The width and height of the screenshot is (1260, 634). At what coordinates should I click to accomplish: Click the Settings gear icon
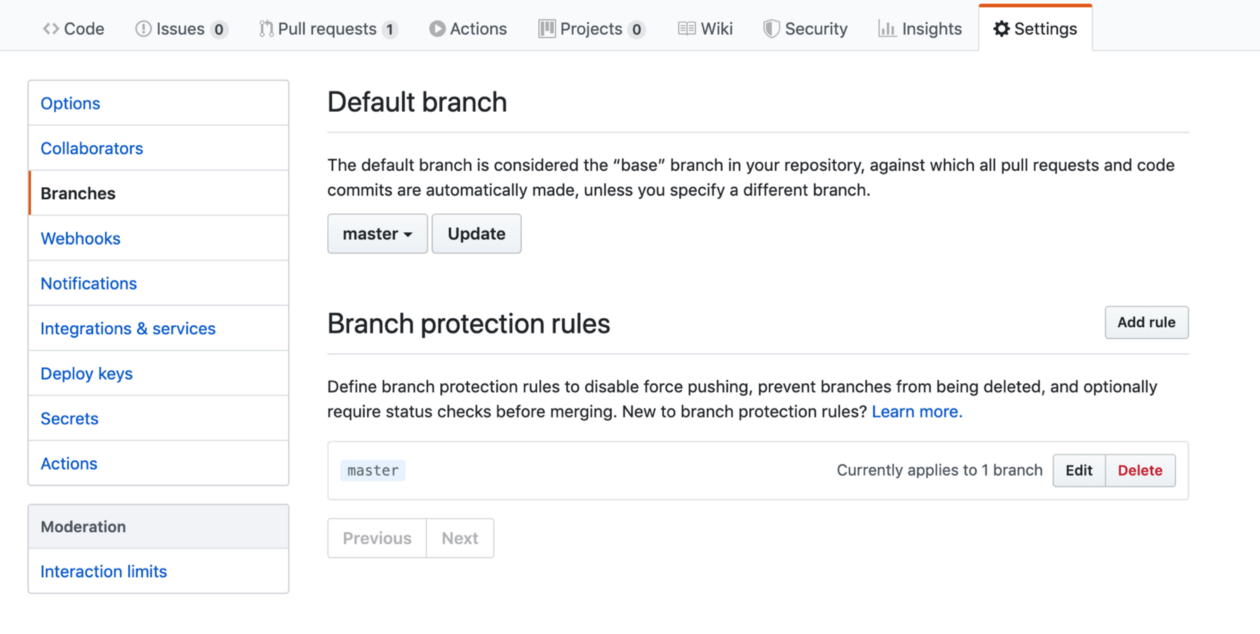1000,29
